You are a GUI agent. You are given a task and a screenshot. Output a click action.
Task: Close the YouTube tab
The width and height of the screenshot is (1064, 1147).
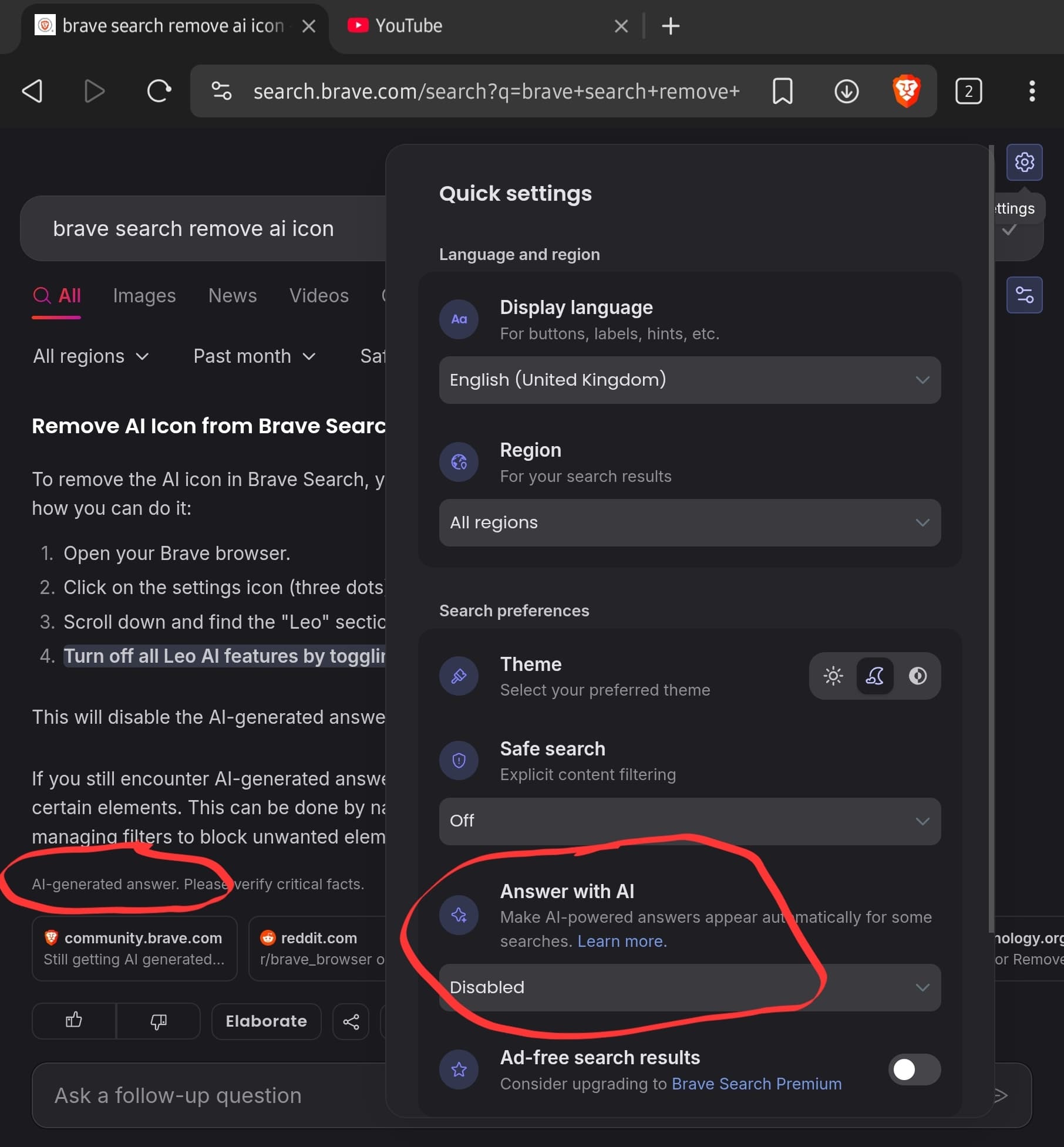[621, 26]
